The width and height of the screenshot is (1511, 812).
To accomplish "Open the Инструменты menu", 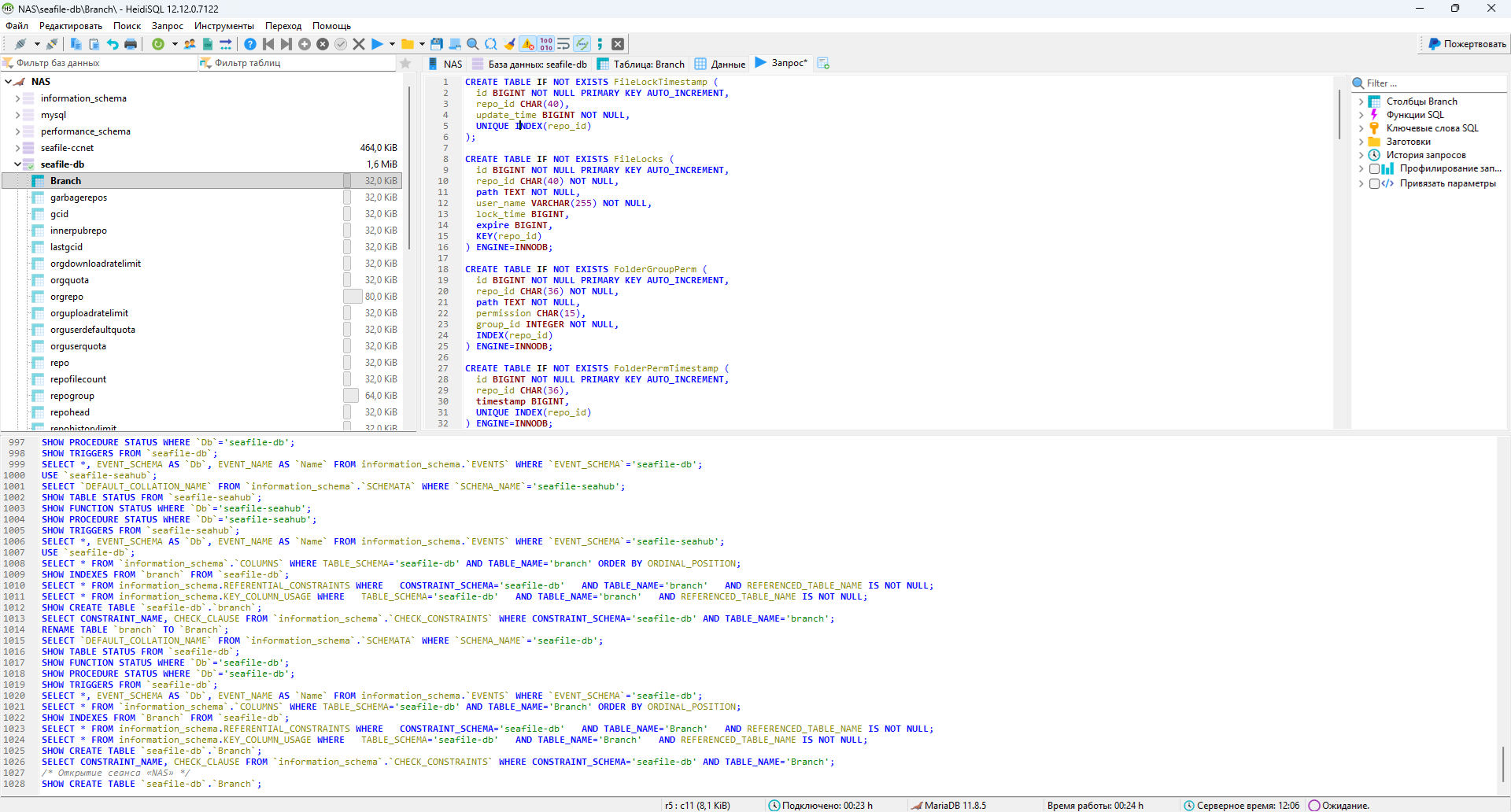I will tap(224, 26).
